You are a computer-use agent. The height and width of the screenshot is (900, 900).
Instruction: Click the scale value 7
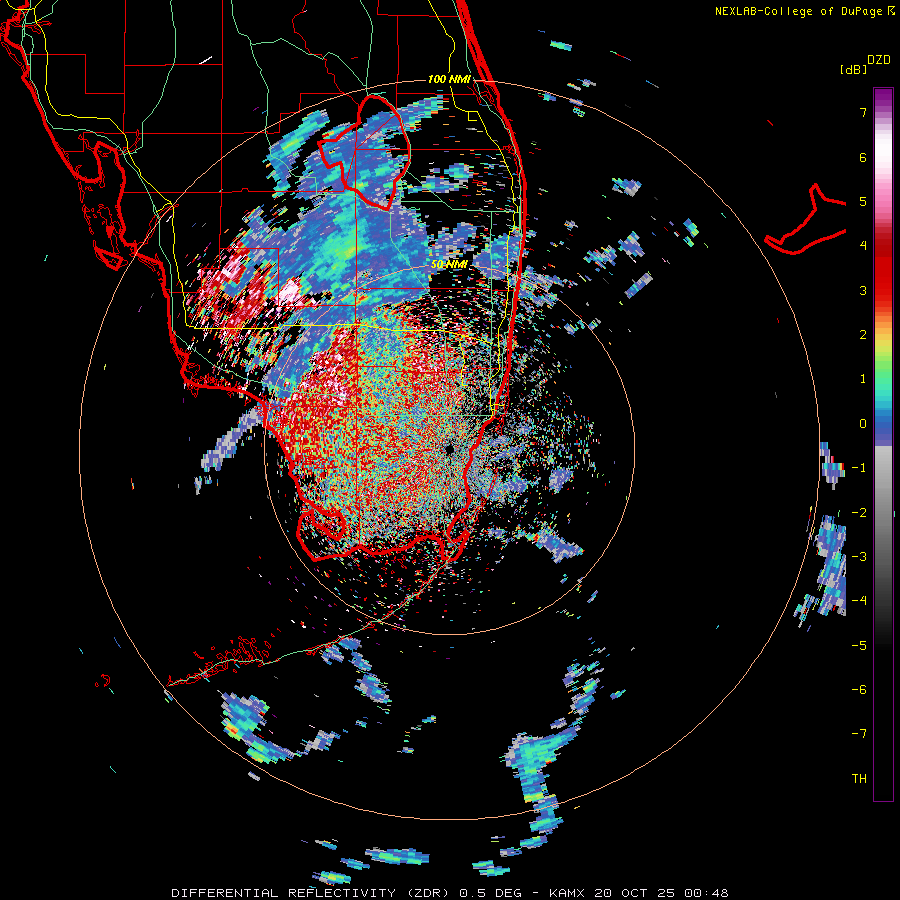pyautogui.click(x=863, y=112)
